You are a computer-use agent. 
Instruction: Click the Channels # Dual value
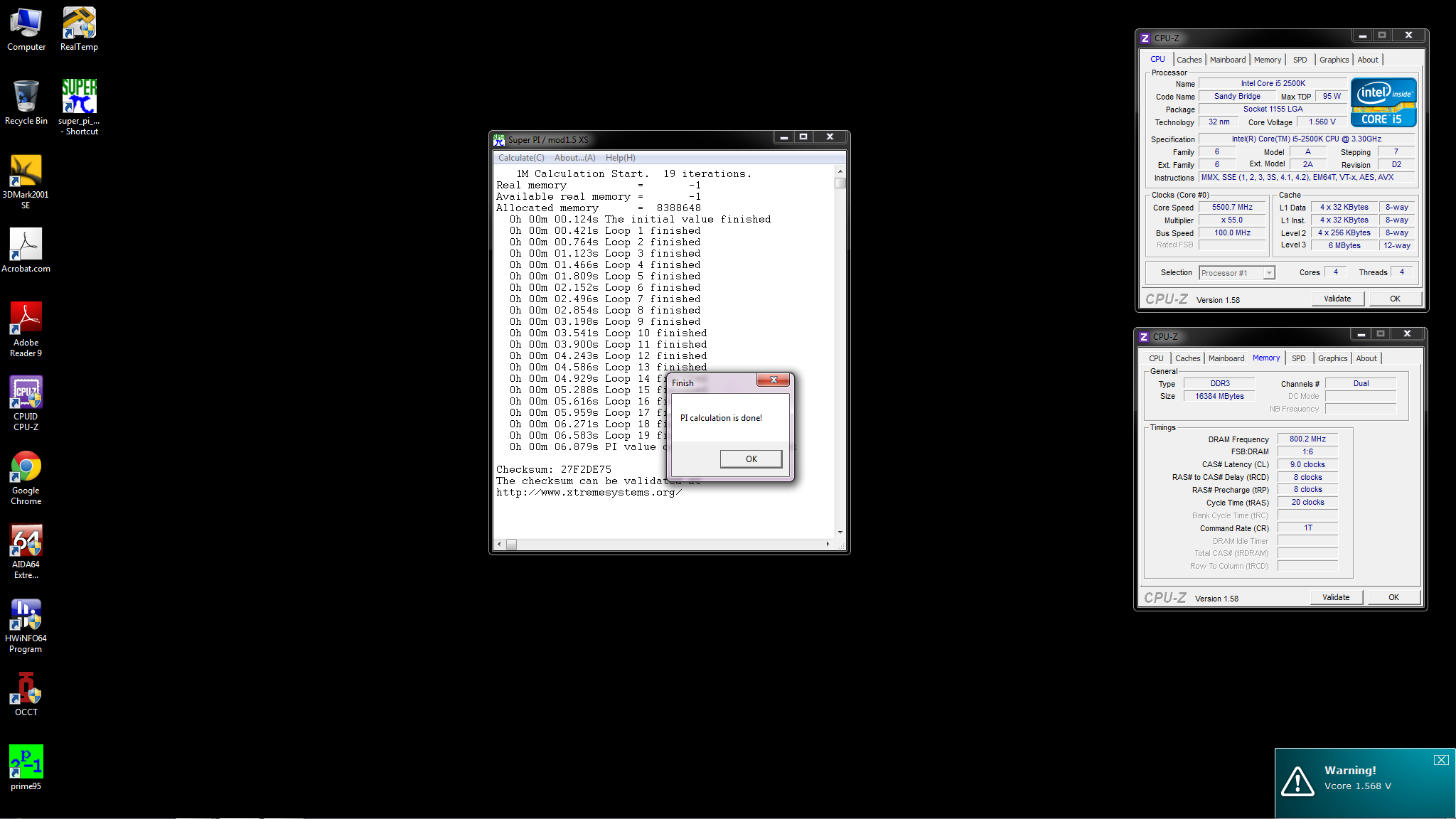[x=1361, y=384]
